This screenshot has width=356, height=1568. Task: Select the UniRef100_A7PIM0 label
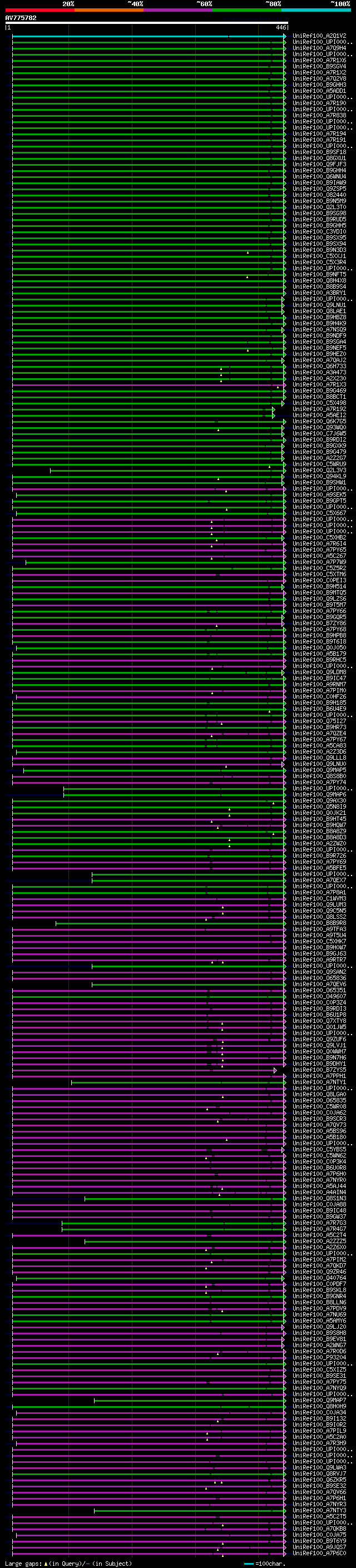point(319,691)
